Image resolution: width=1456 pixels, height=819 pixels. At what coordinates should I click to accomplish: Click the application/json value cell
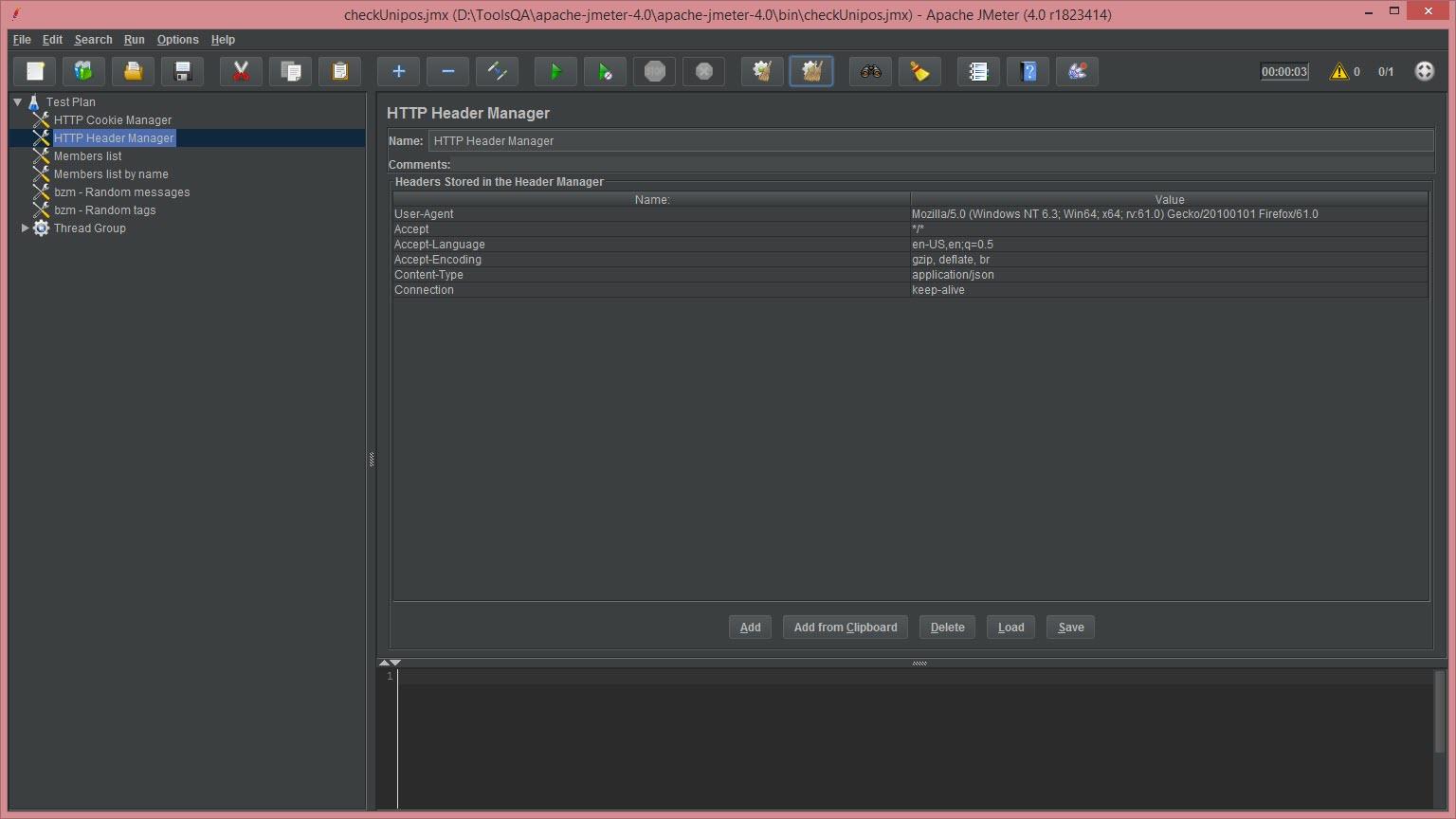click(1170, 275)
